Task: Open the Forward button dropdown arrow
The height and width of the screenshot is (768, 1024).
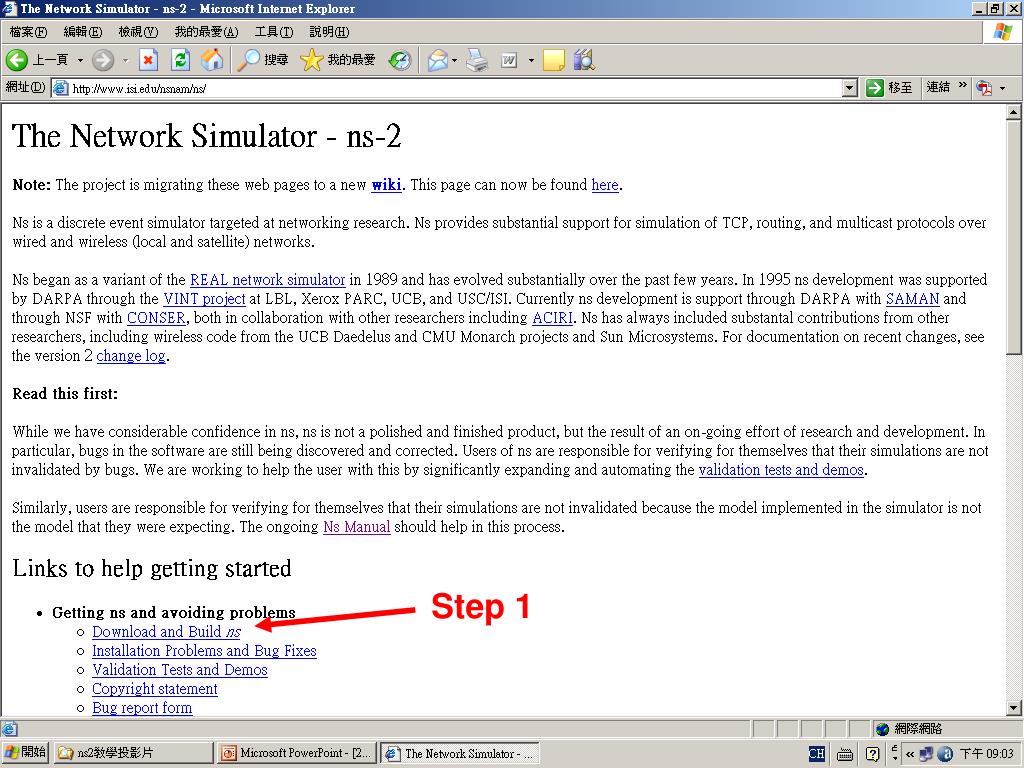Action: coord(125,61)
